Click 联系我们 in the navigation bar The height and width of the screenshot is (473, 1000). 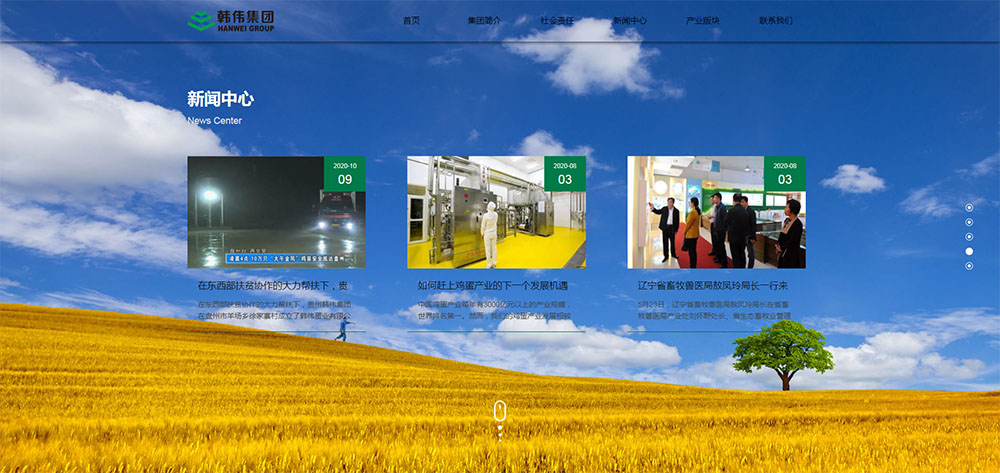click(776, 20)
